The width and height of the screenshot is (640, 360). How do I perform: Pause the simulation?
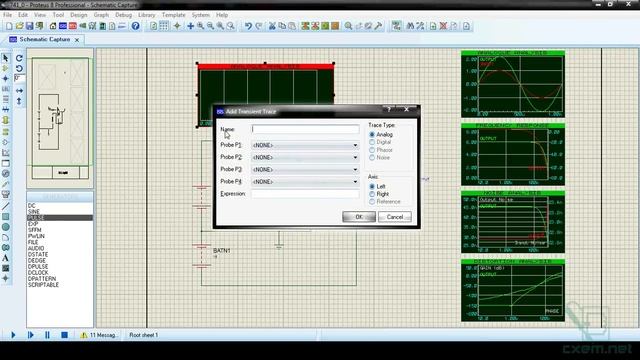47,335
